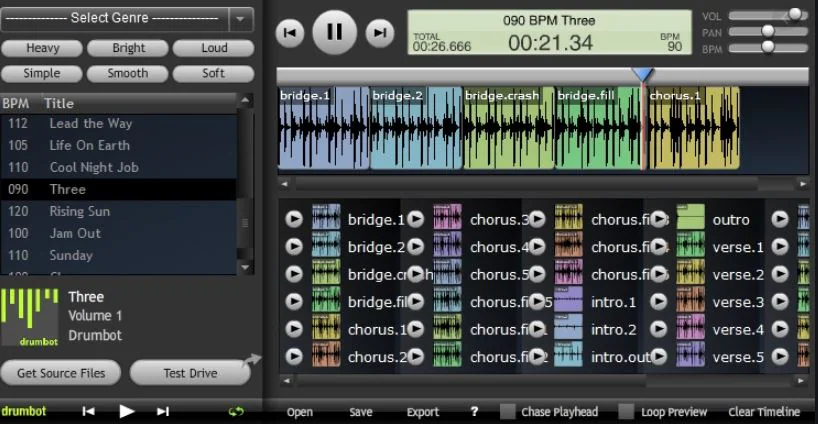Preview the intro.2 loop with its play icon
Screen dimensions: 818x424
click(537, 329)
